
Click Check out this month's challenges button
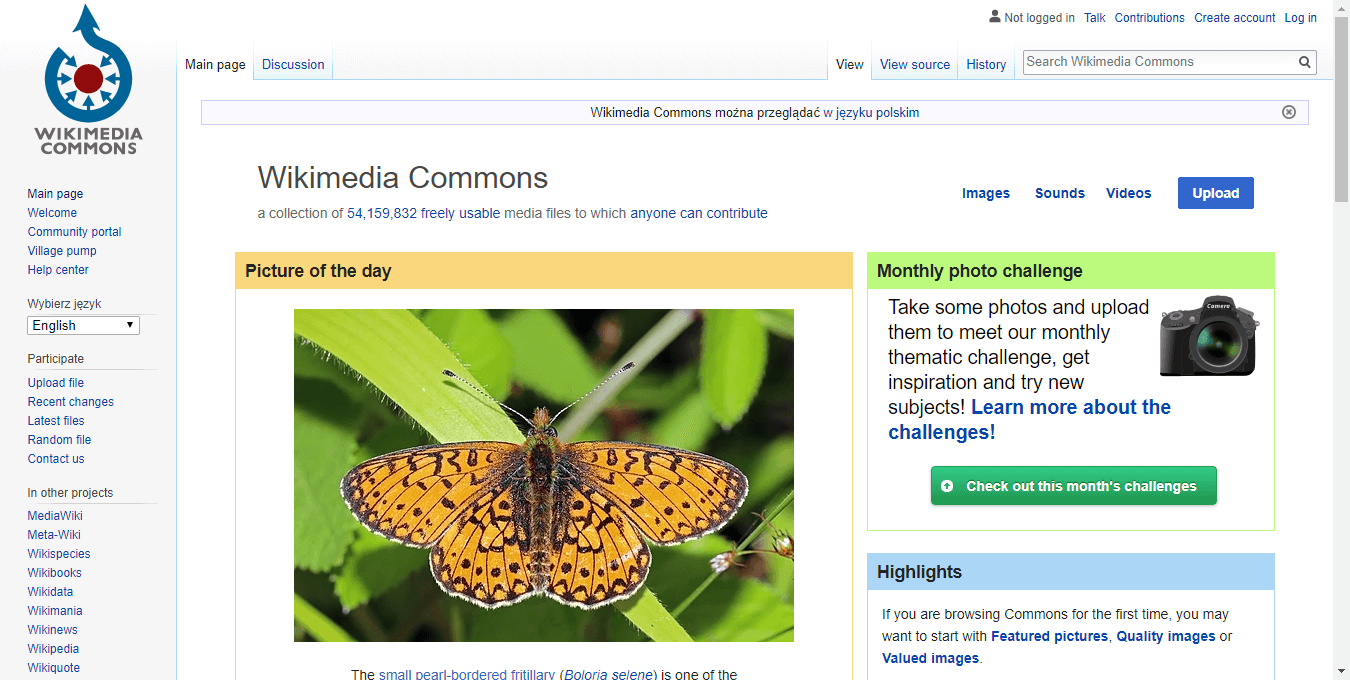(x=1073, y=486)
